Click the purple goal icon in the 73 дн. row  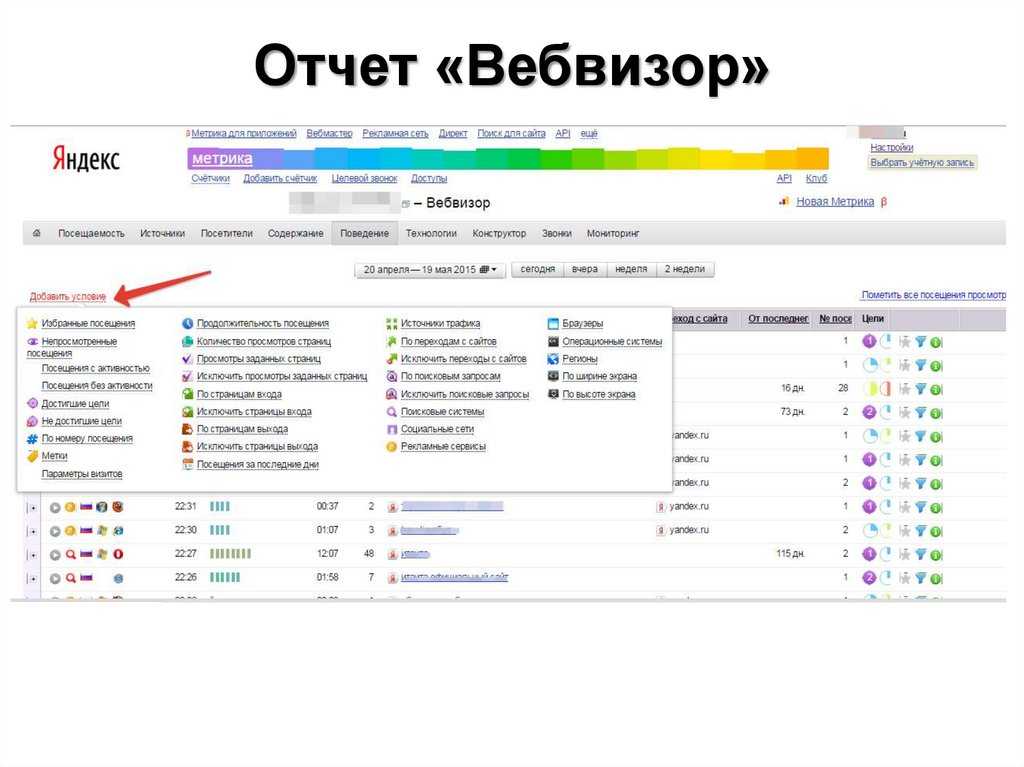click(x=869, y=412)
